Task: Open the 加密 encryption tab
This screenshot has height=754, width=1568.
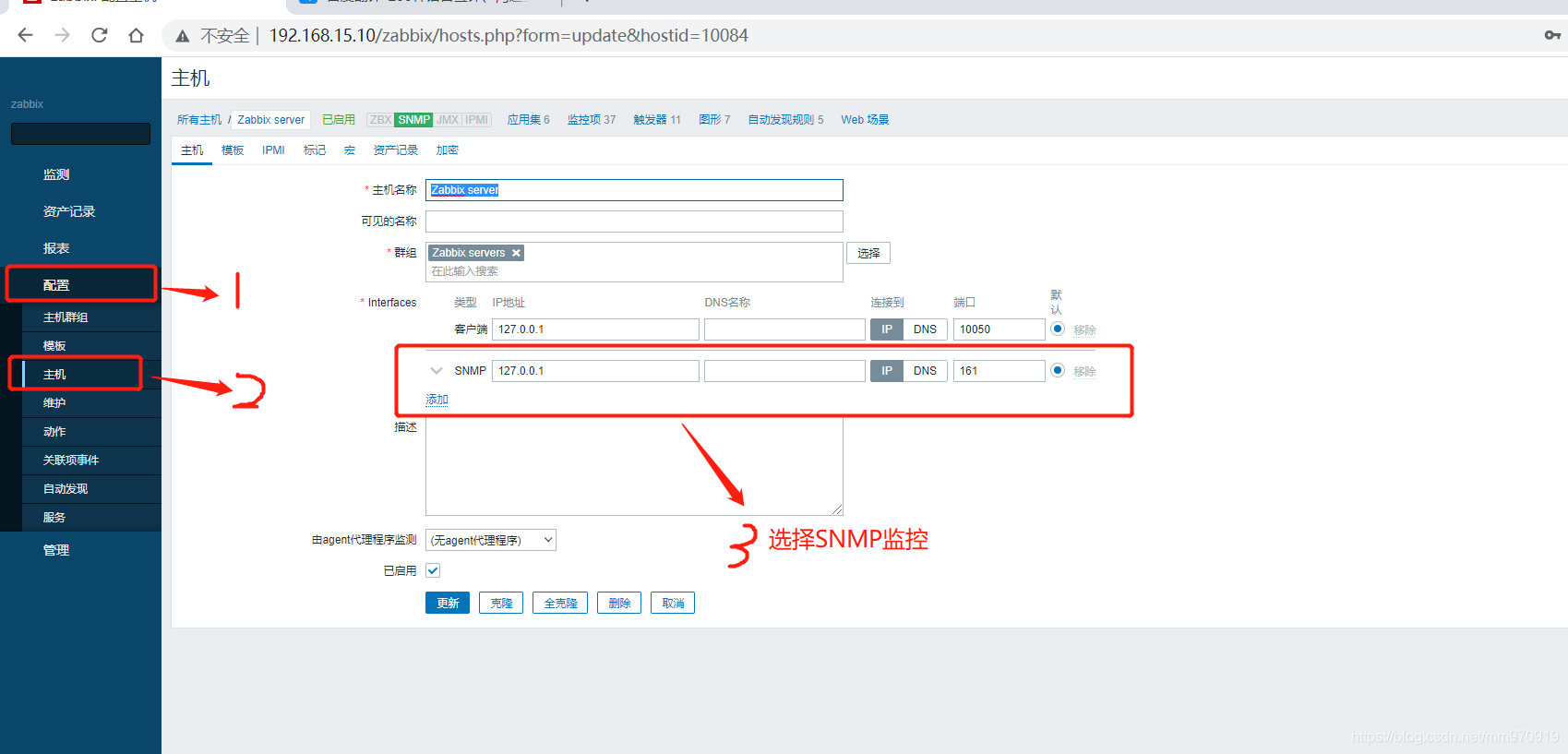Action: (x=448, y=150)
